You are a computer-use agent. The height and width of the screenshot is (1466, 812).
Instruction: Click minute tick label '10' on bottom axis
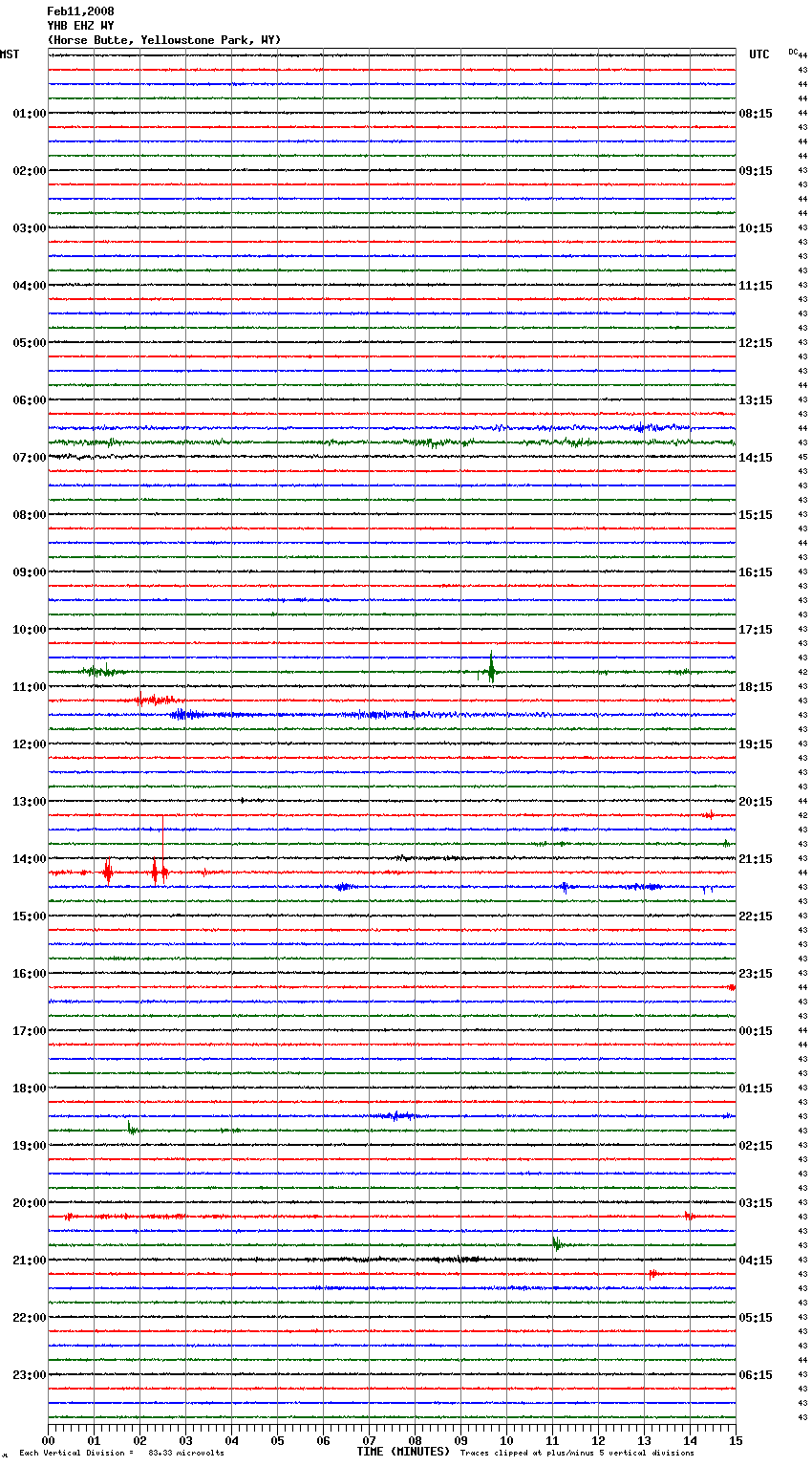506,1440
